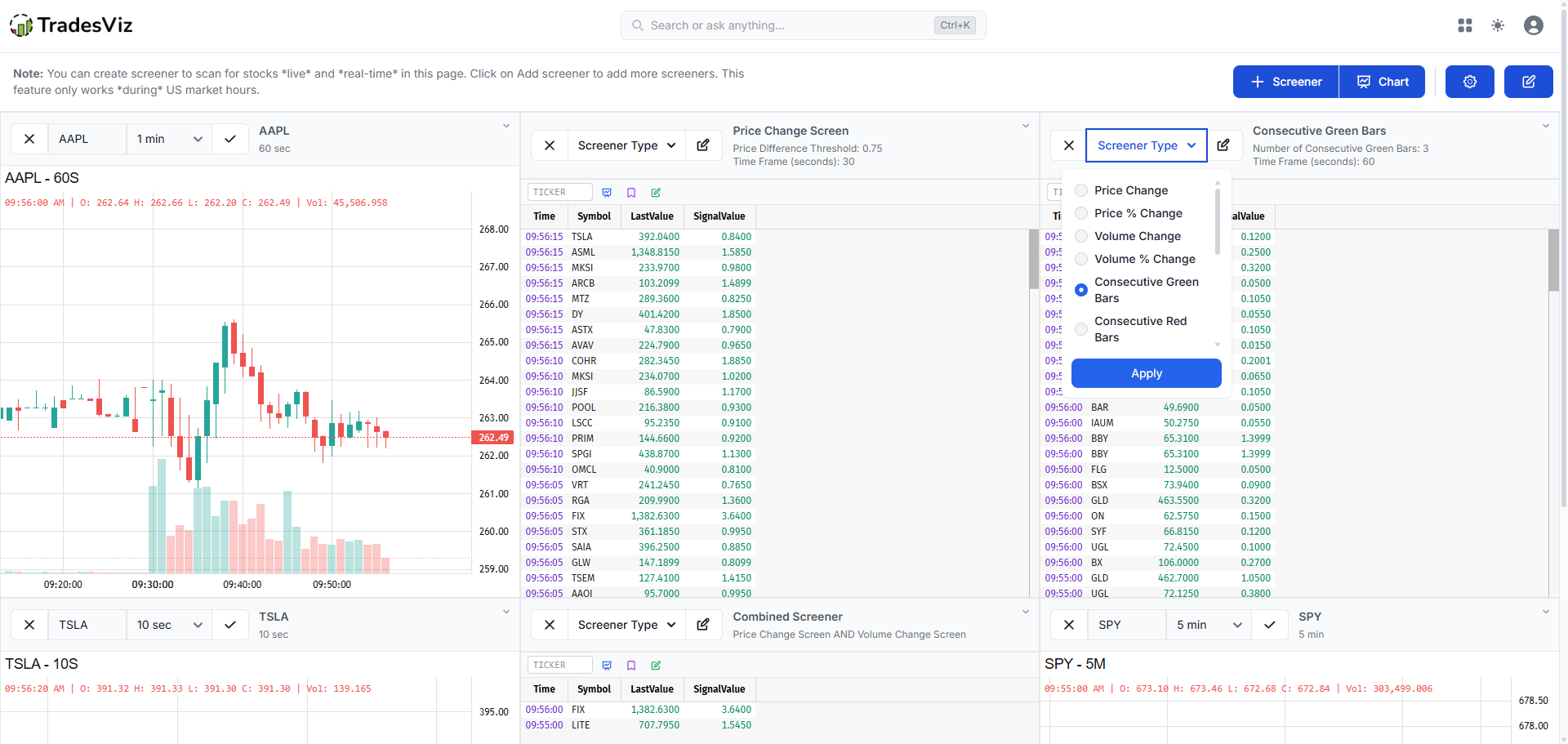Toggle light/dark theme with the sun icon
This screenshot has height=744, width=1568.
(1499, 25)
